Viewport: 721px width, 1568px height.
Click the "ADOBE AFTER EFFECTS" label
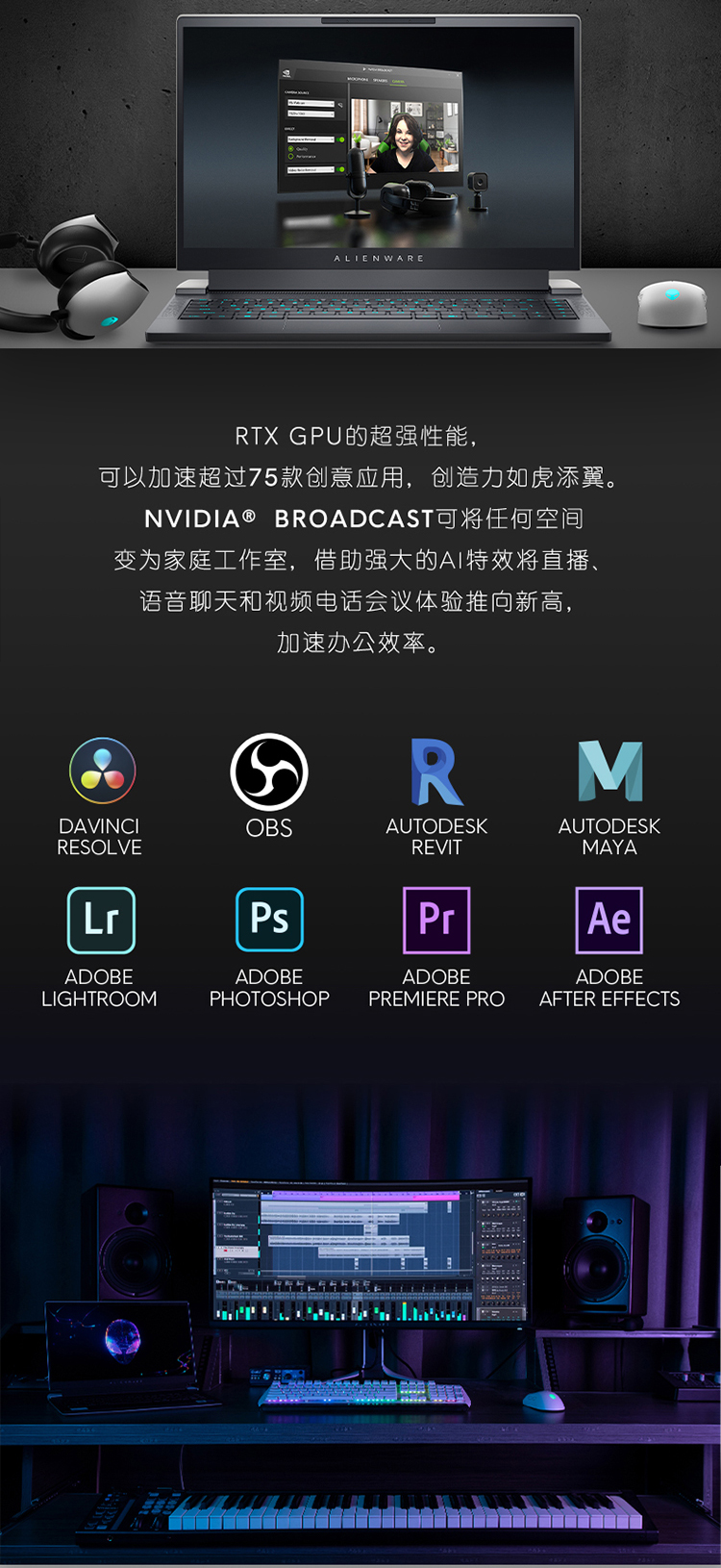click(x=609, y=988)
